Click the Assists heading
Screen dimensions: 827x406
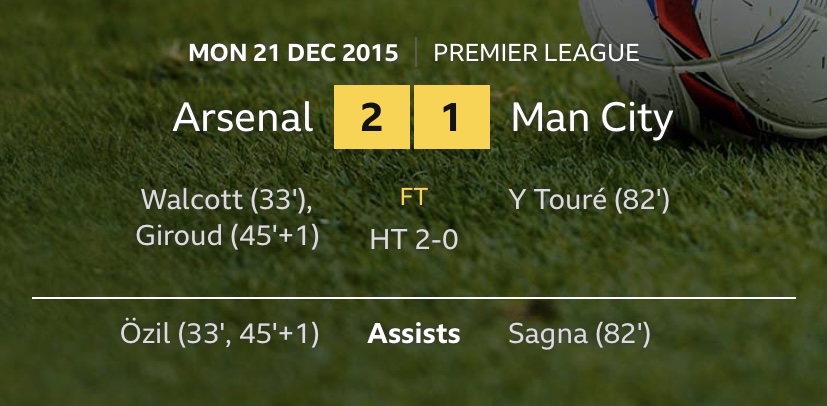tap(414, 334)
